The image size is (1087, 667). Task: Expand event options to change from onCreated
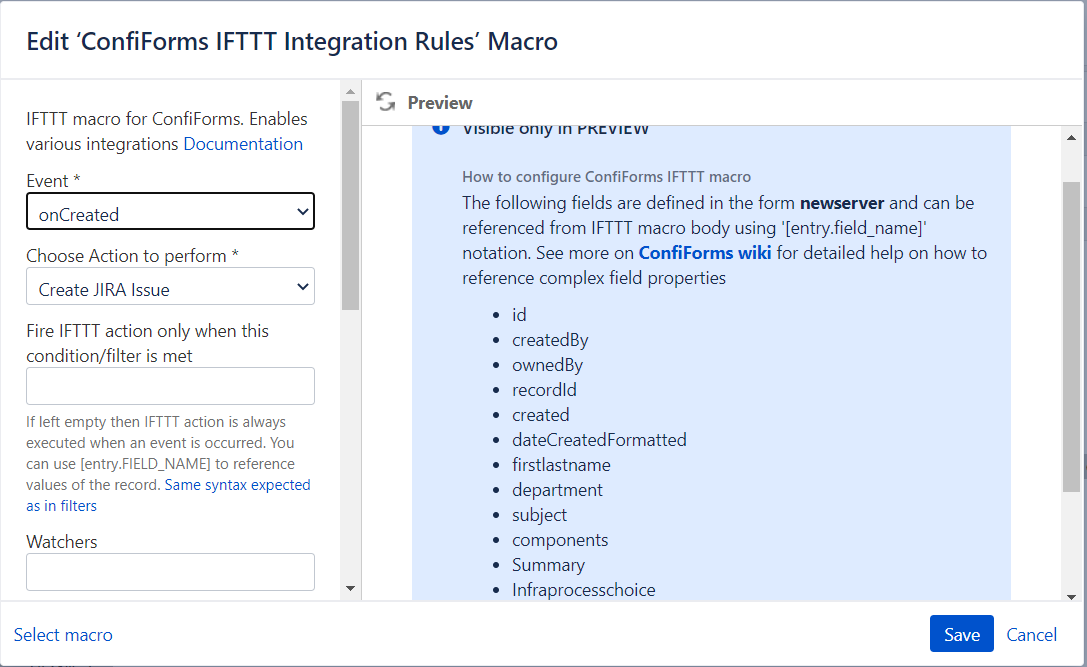tap(170, 212)
